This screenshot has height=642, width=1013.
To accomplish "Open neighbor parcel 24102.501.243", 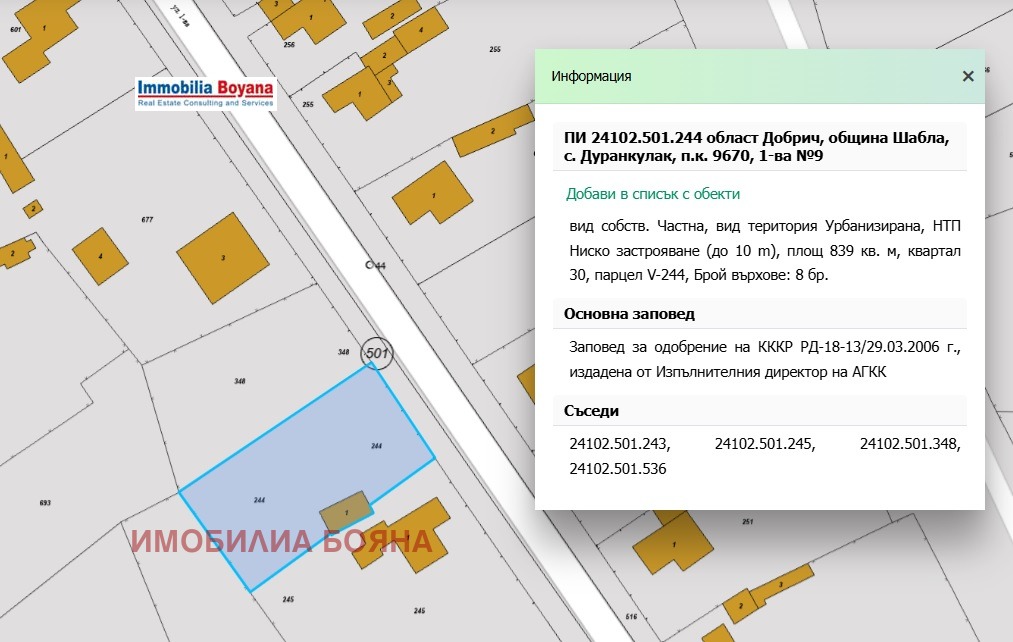I will [x=619, y=444].
